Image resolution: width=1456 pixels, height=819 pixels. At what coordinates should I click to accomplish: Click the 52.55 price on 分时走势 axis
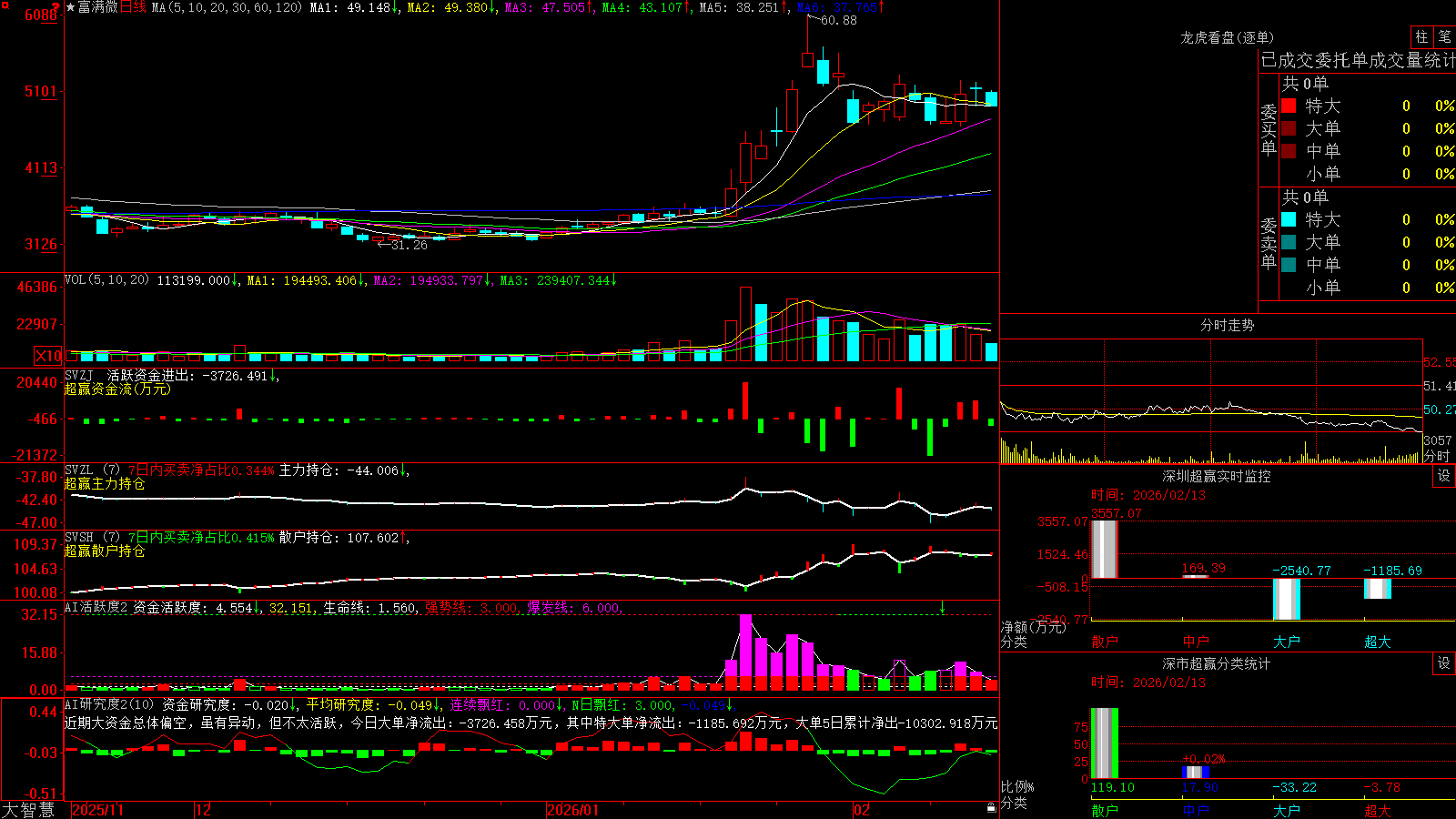(1440, 362)
